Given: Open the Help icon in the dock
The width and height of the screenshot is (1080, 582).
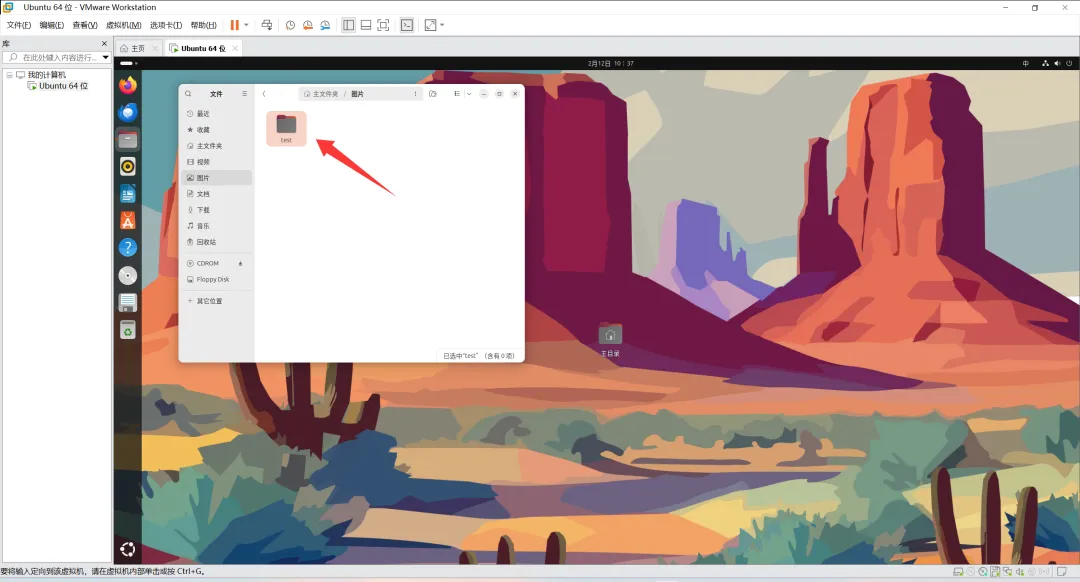Looking at the screenshot, I should [x=127, y=248].
